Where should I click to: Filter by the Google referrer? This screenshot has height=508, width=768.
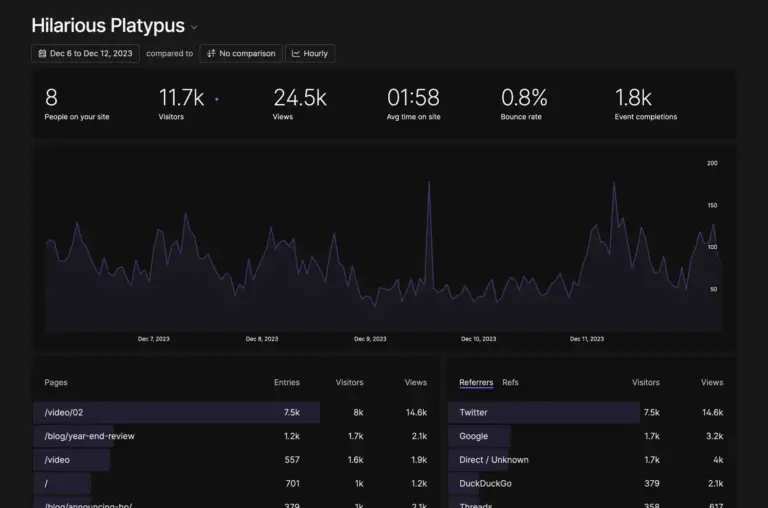(474, 436)
